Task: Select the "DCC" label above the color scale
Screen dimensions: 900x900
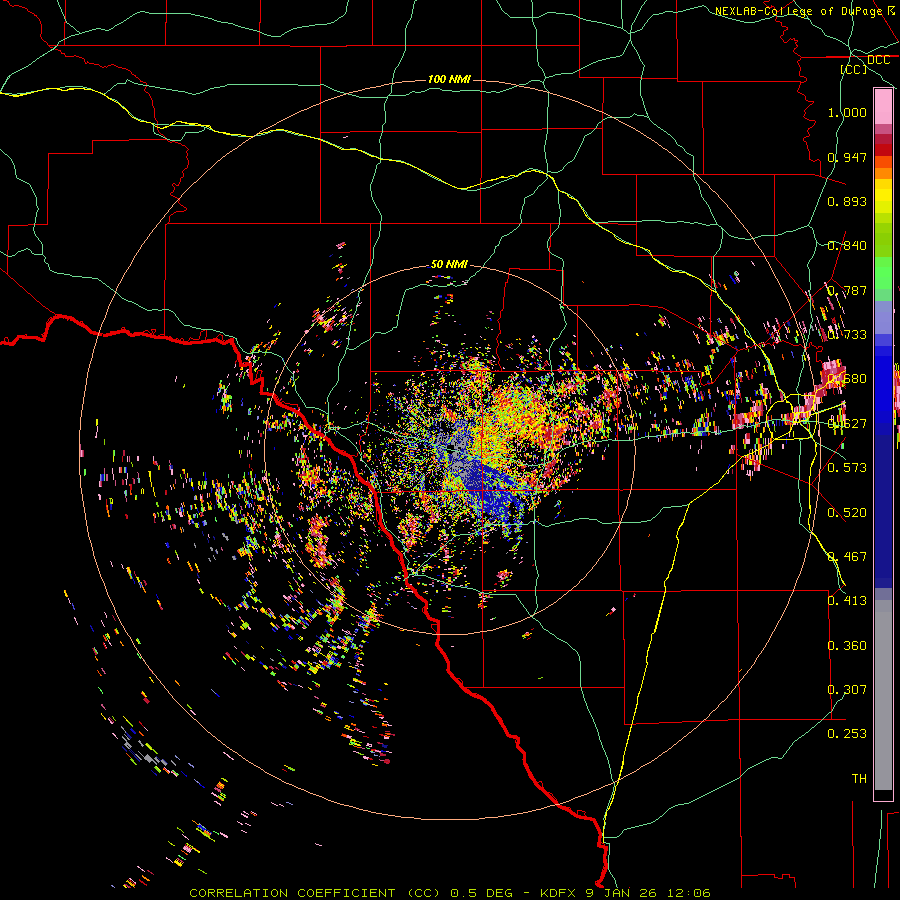Action: pos(878,60)
